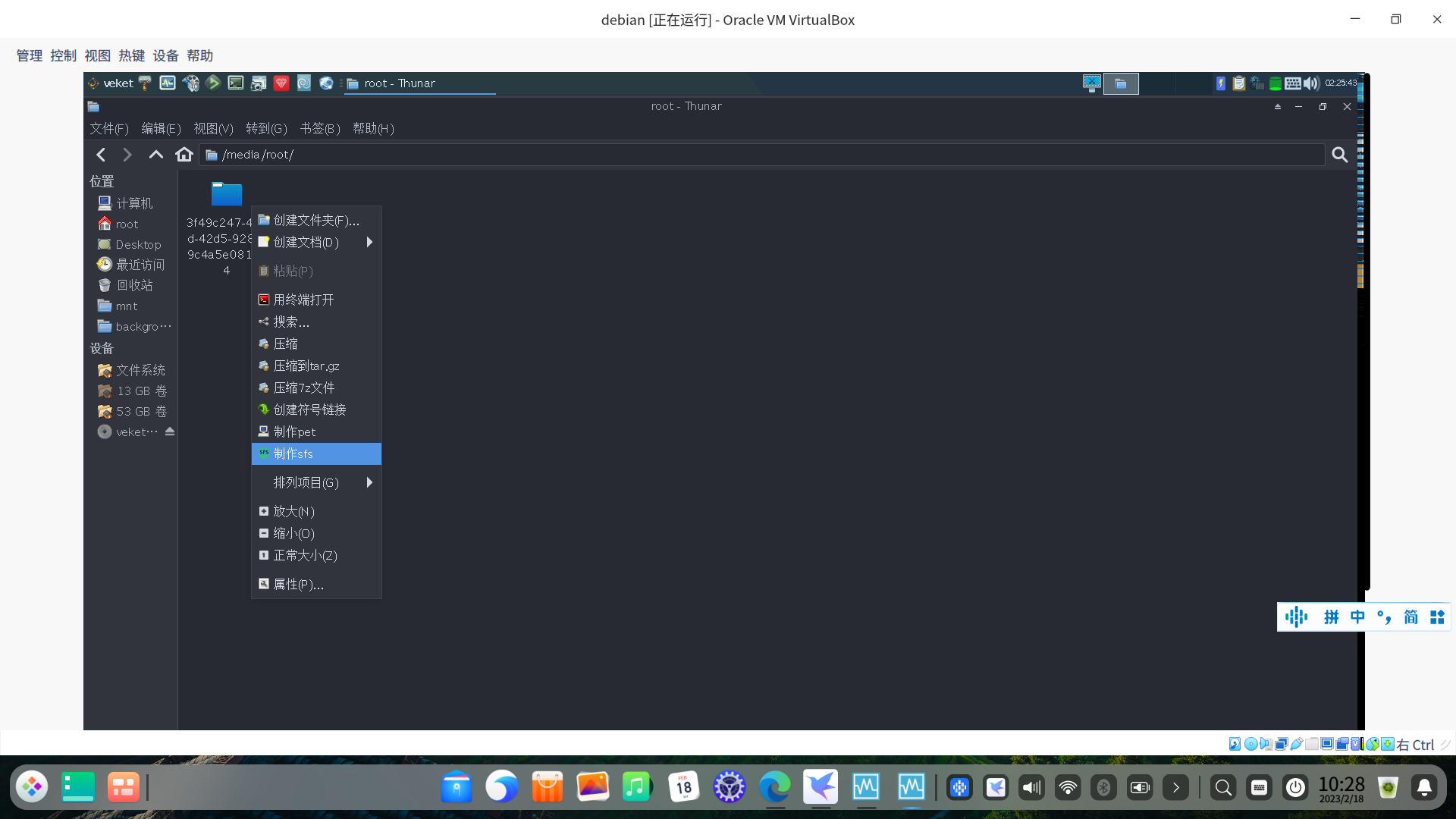Open the veket start menu

[111, 83]
